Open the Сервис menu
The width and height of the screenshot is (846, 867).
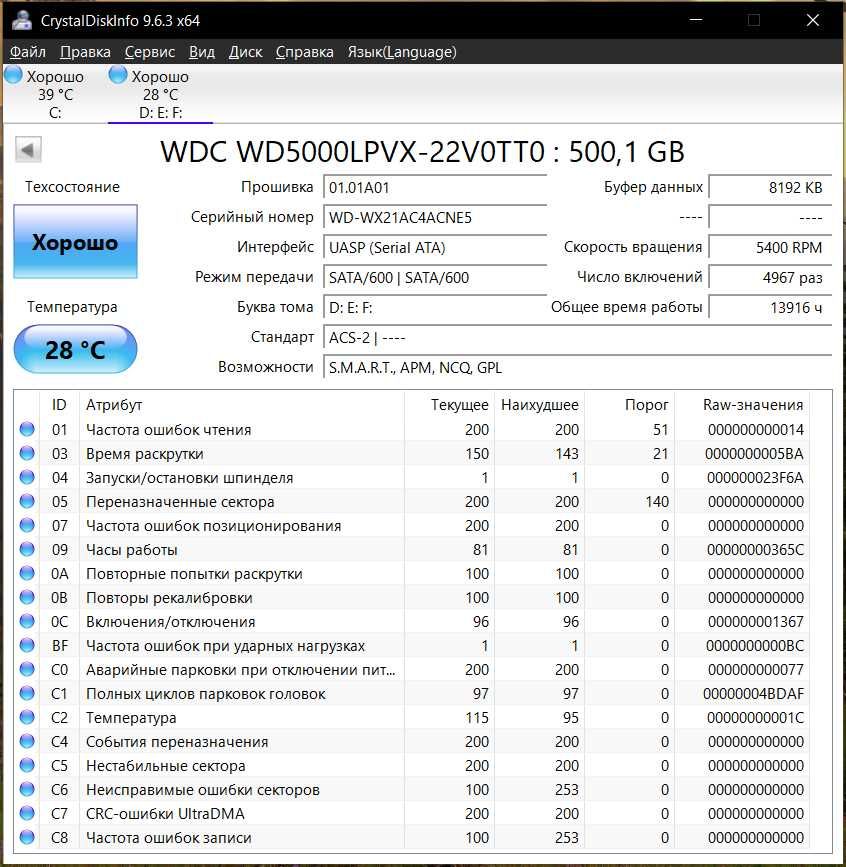pyautogui.click(x=150, y=52)
